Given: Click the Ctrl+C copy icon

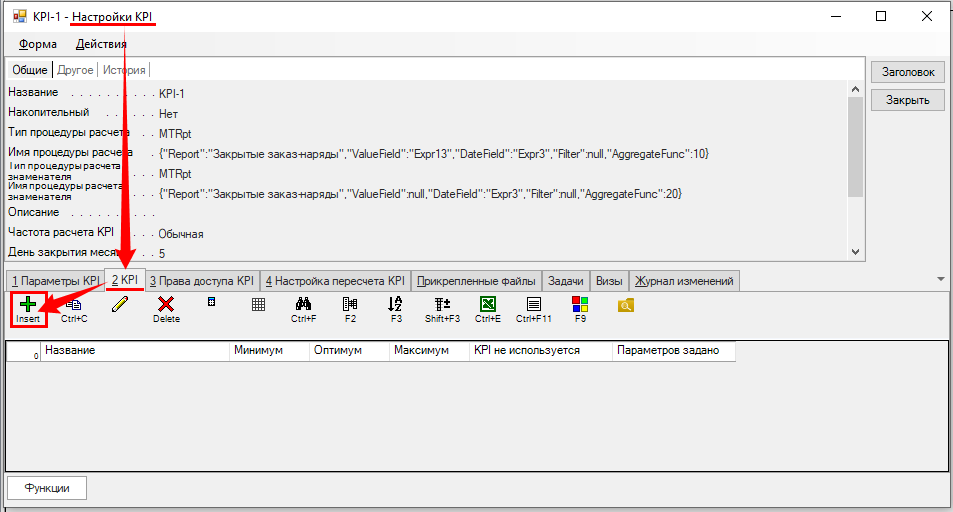Looking at the screenshot, I should 74,304.
